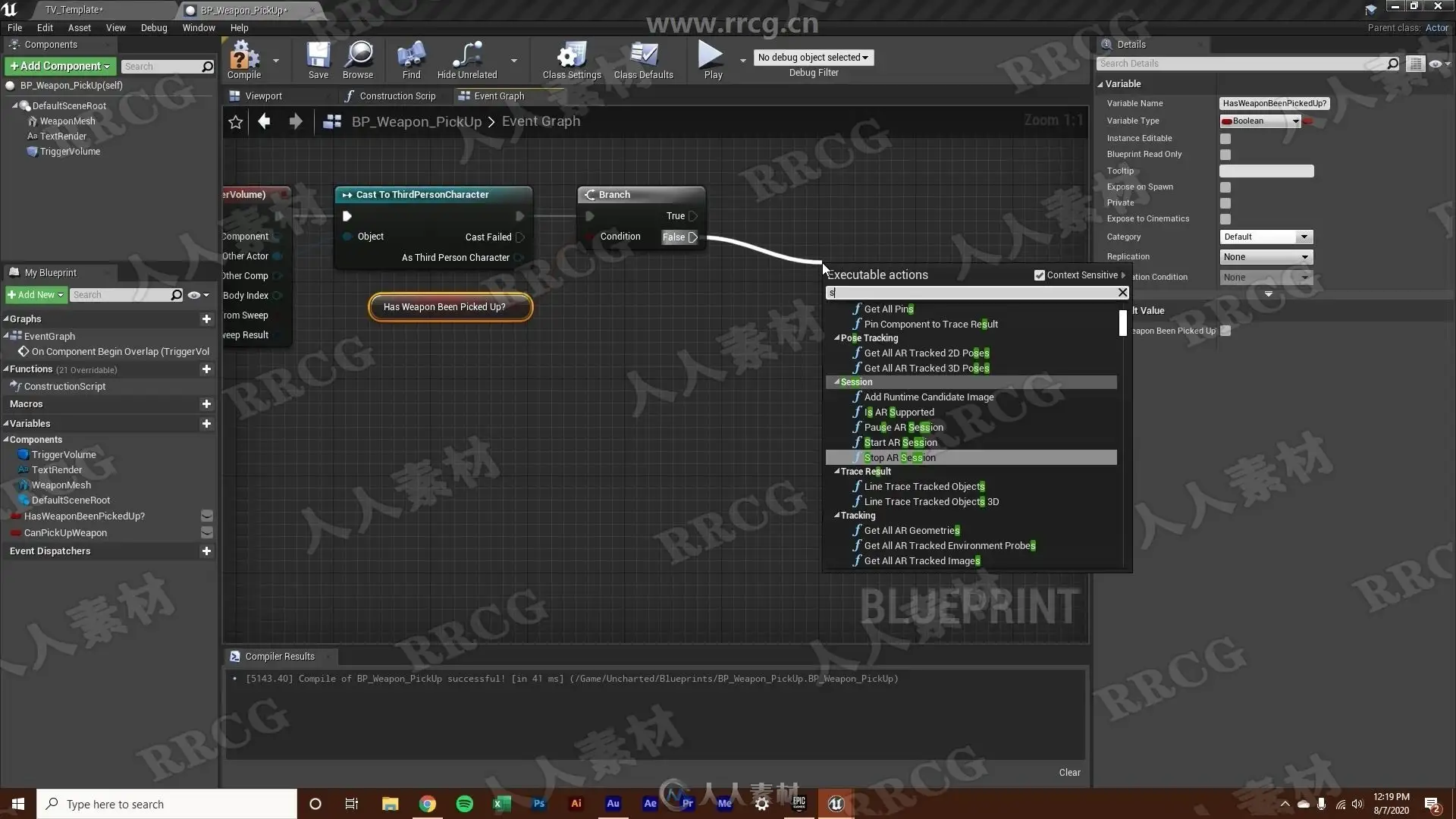Click the Tooltip text field
Viewport: 1456px width, 819px height.
coord(1266,171)
